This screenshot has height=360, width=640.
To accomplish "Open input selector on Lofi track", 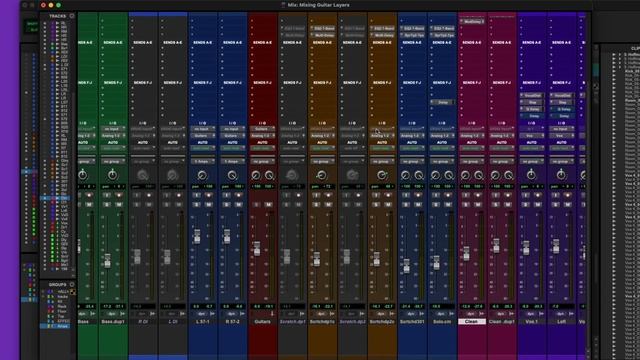I will [x=562, y=129].
